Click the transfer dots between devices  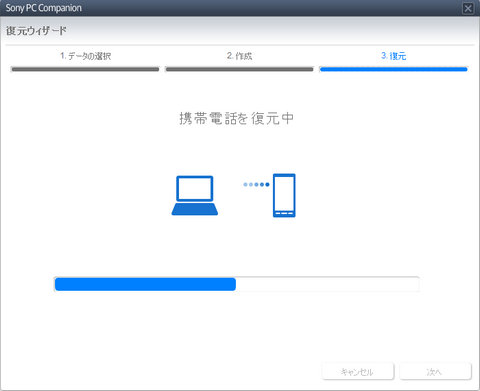(256, 184)
